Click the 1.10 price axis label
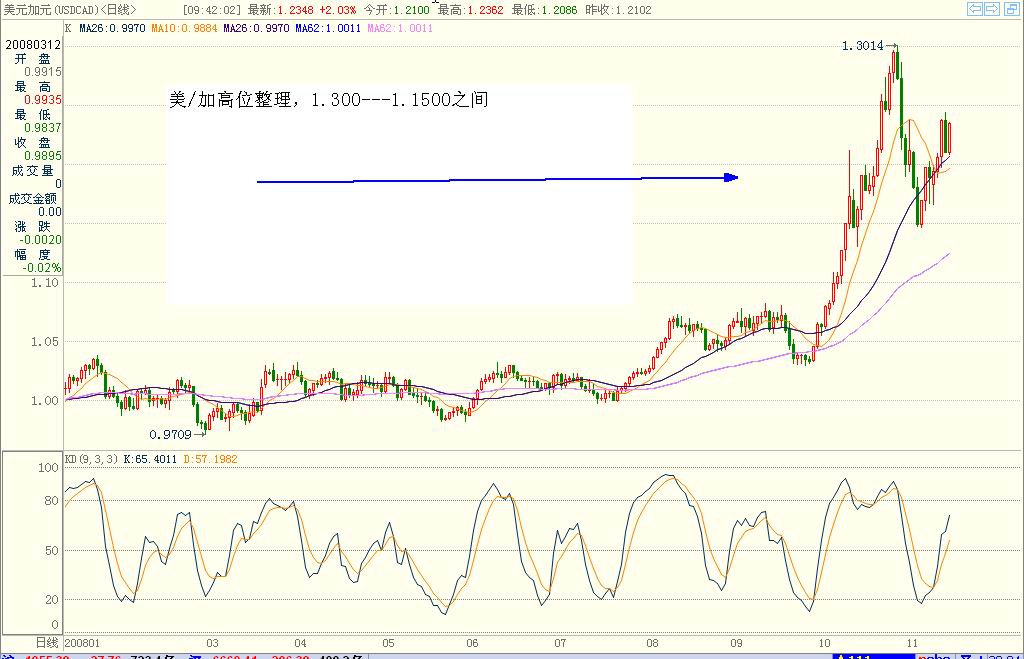 click(44, 283)
